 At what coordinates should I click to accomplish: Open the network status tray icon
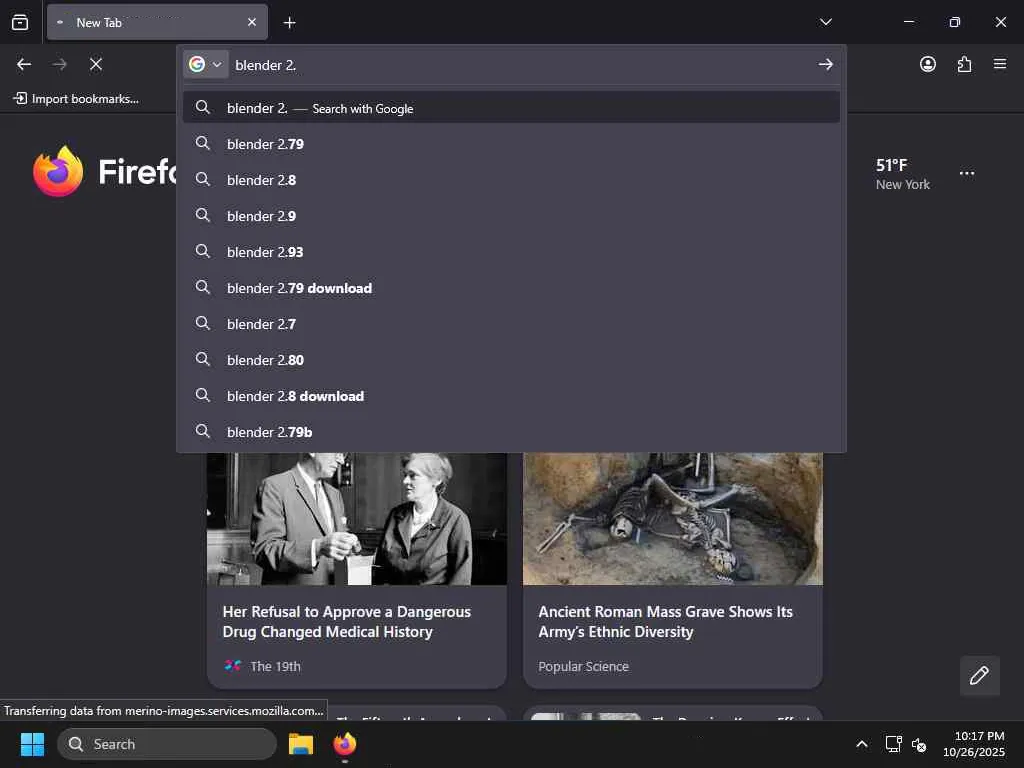[x=893, y=744]
